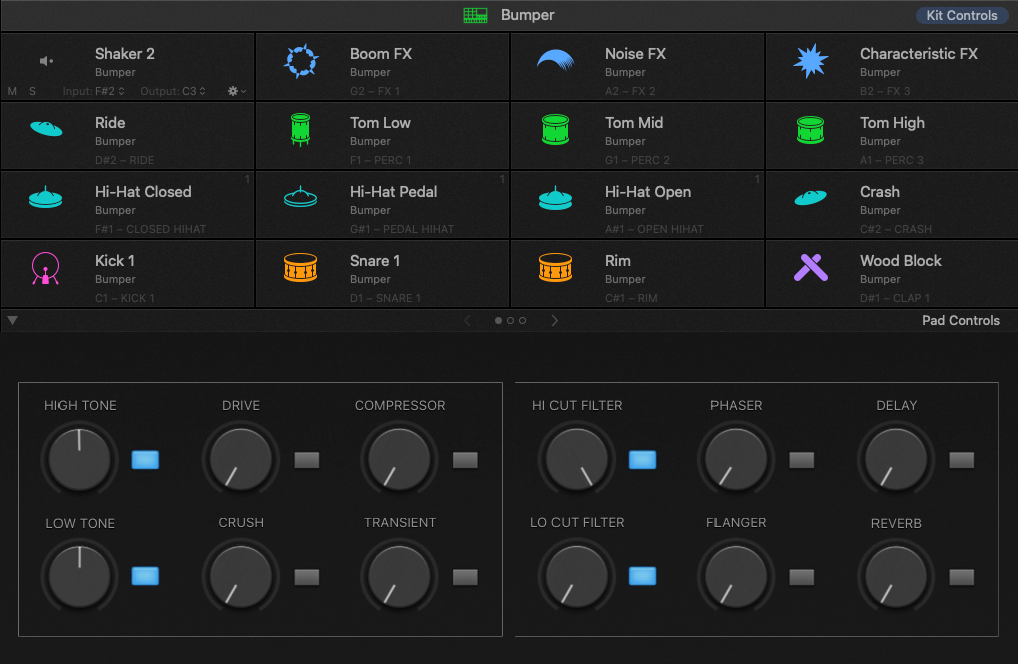Select the first page indicator dot
This screenshot has width=1018, height=664.
pyautogui.click(x=498, y=321)
